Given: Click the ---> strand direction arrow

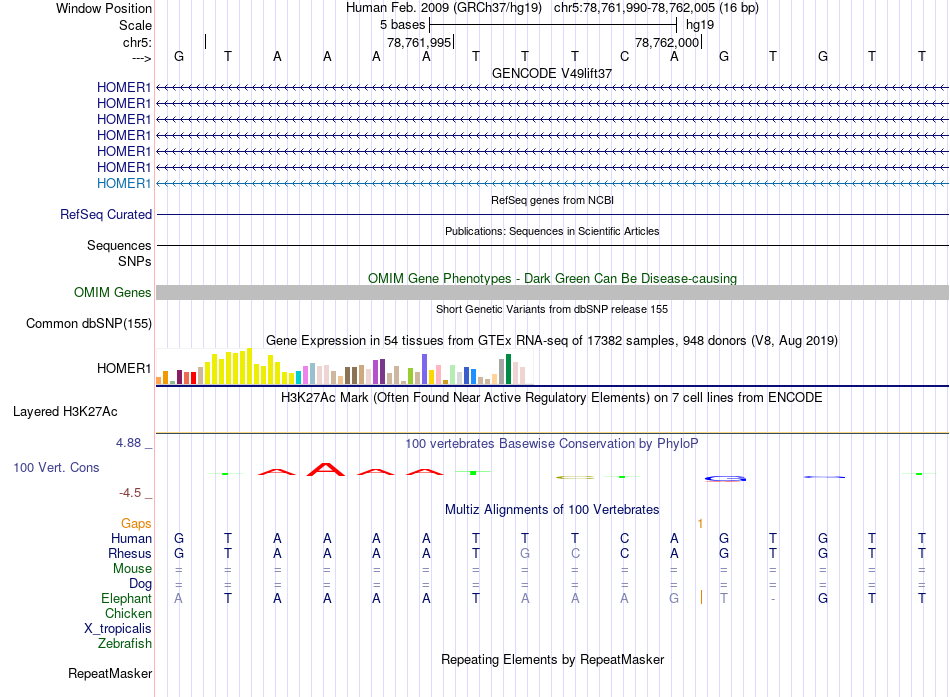Looking at the screenshot, I should 141,58.
